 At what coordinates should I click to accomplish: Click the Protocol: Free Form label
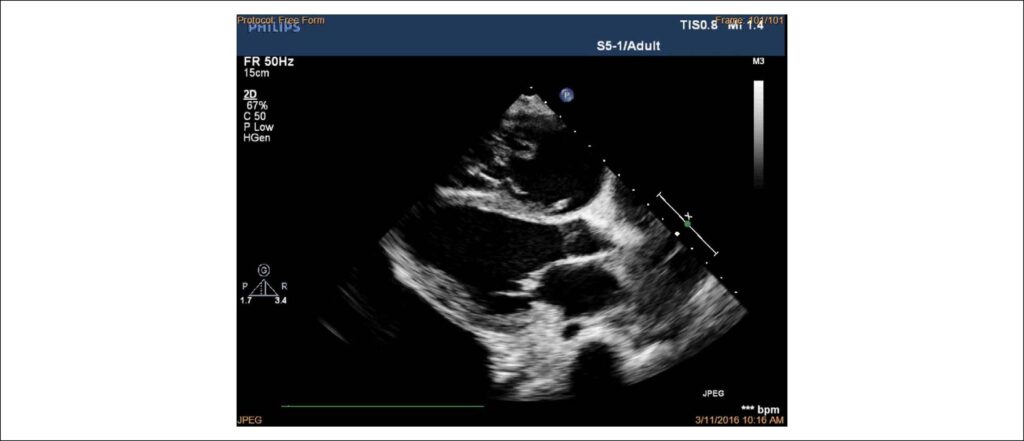(280, 20)
